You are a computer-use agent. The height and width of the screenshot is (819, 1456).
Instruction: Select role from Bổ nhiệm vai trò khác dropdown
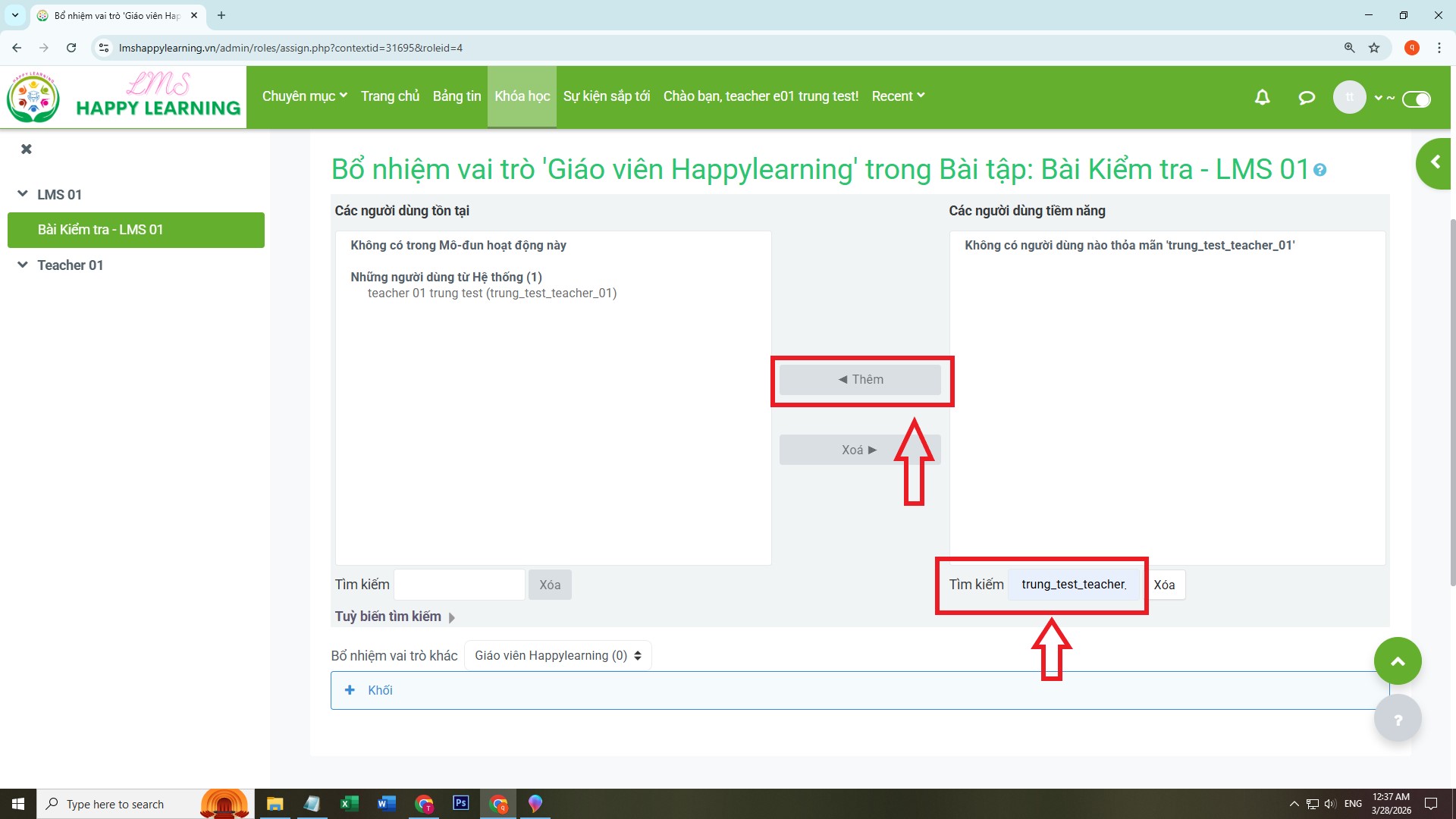tap(557, 655)
